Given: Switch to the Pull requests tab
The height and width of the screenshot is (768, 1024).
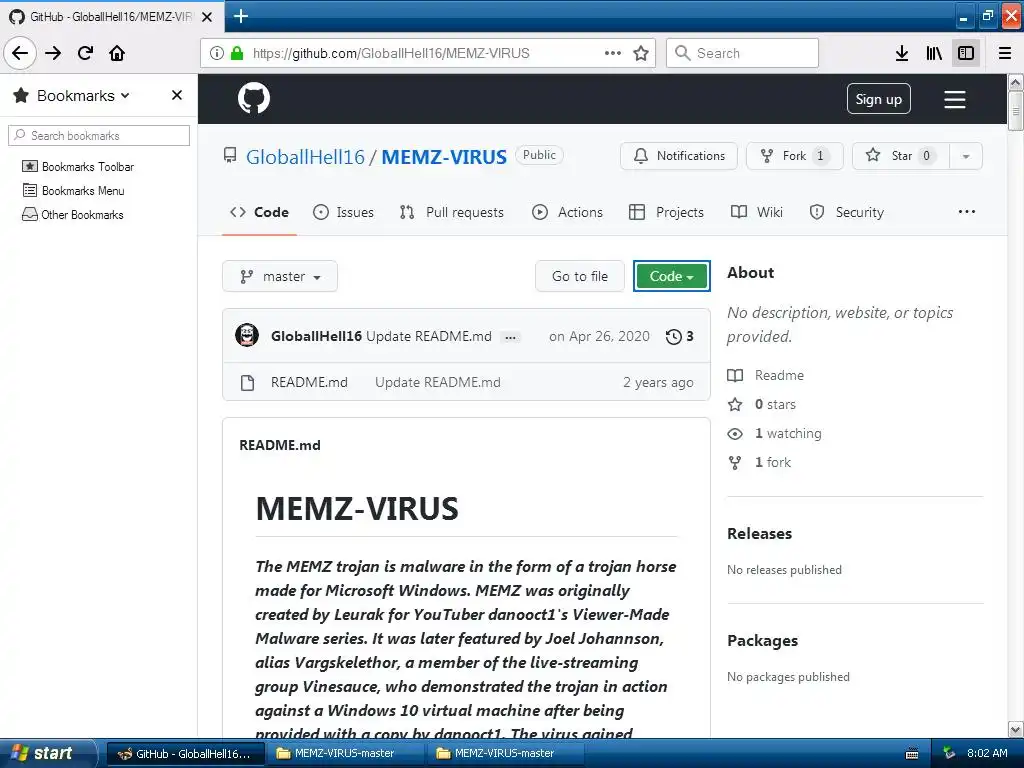Looking at the screenshot, I should point(452,212).
